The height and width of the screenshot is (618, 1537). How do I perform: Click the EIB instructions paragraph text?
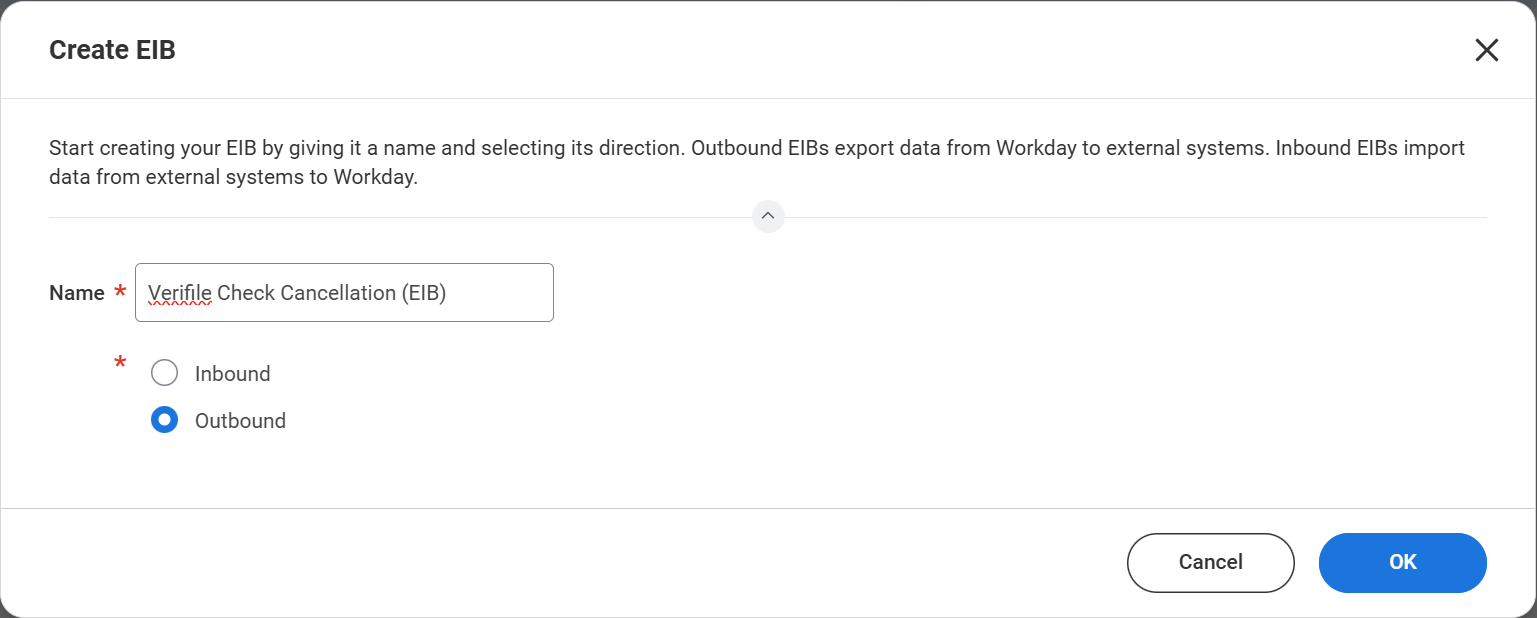point(757,163)
